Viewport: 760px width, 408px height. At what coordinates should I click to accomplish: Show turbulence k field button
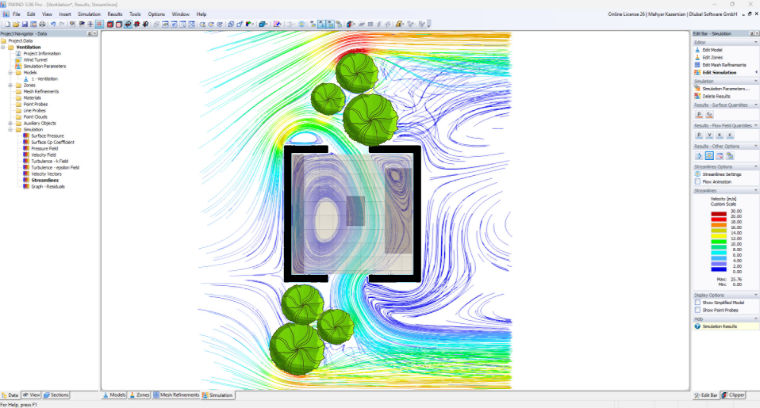click(719, 135)
